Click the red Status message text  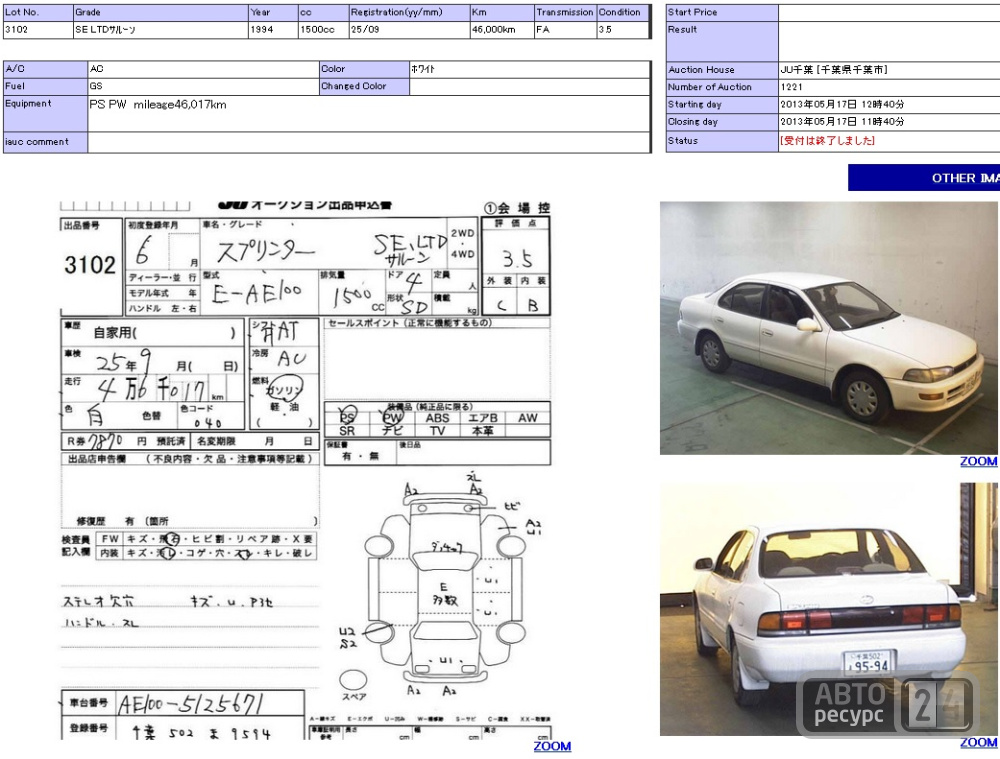click(827, 140)
